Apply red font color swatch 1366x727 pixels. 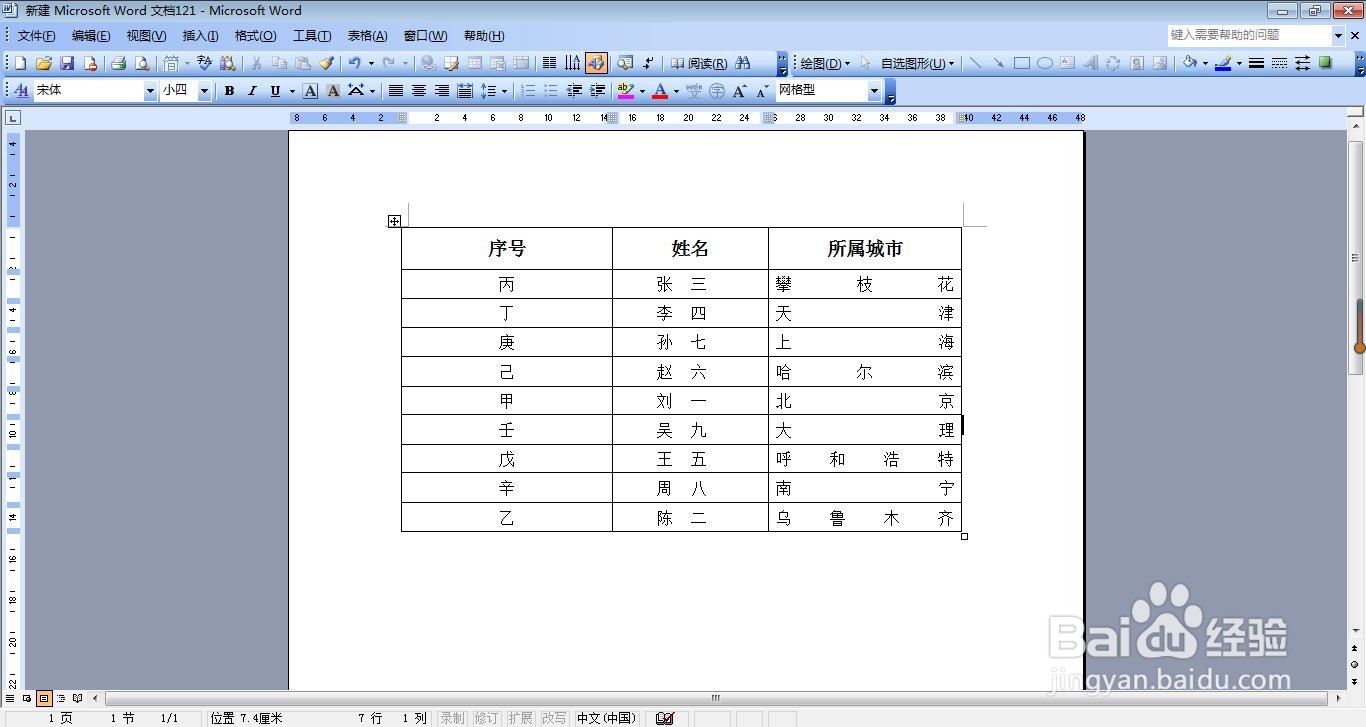[659, 90]
